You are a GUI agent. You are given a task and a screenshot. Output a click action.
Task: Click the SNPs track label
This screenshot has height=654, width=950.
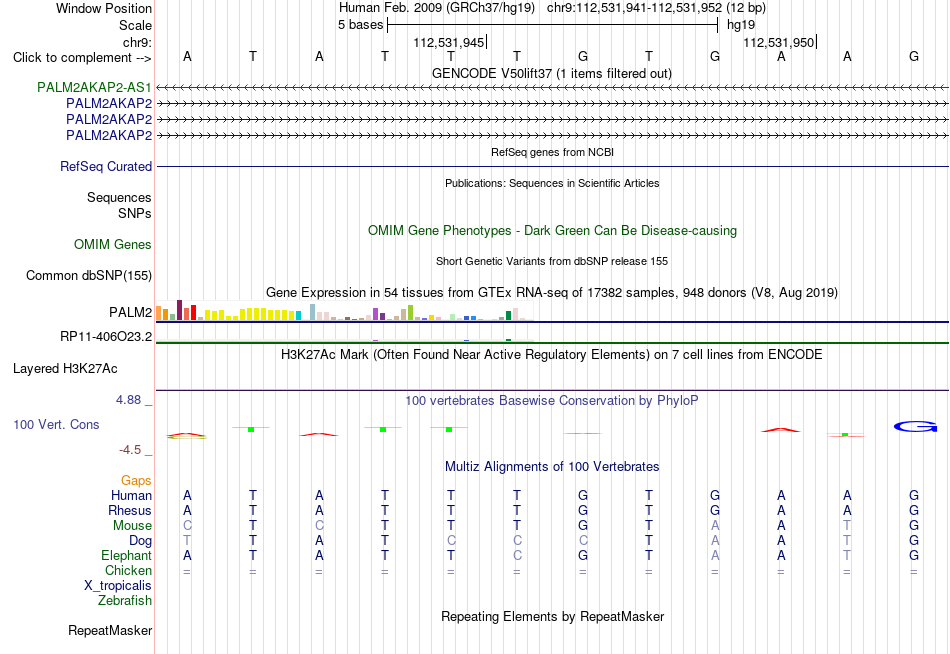tap(135, 213)
